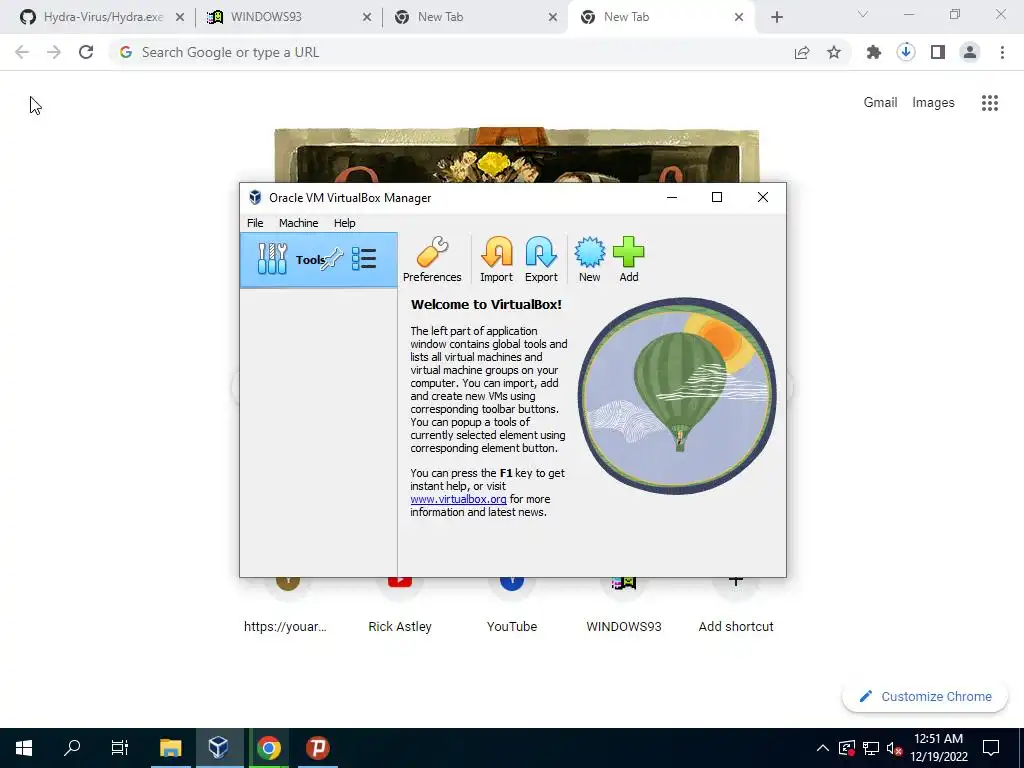Close the Hydra-Virus tab

[180, 18]
